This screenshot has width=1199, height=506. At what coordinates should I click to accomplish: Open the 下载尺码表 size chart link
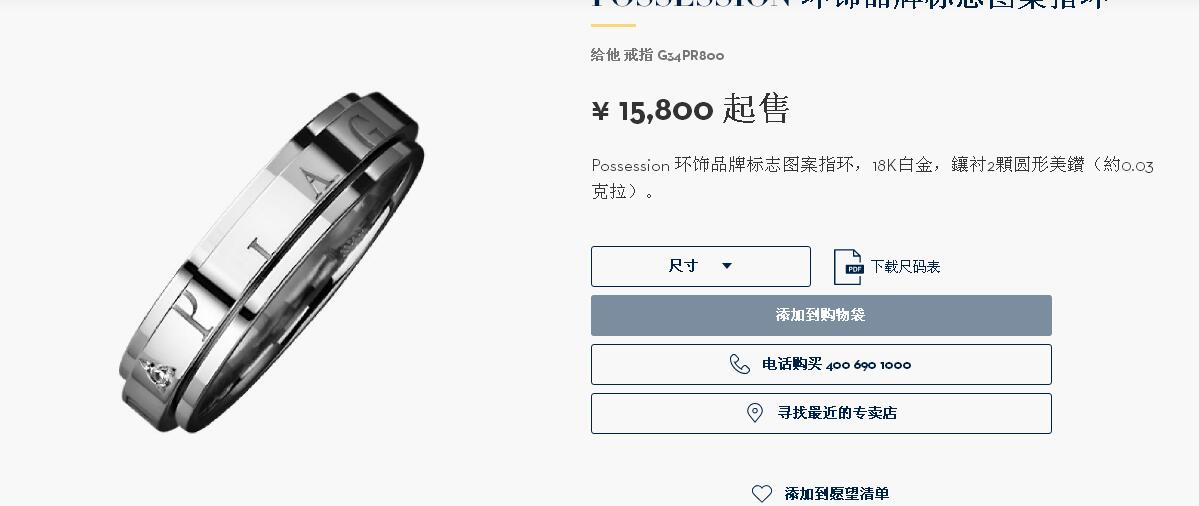point(905,267)
